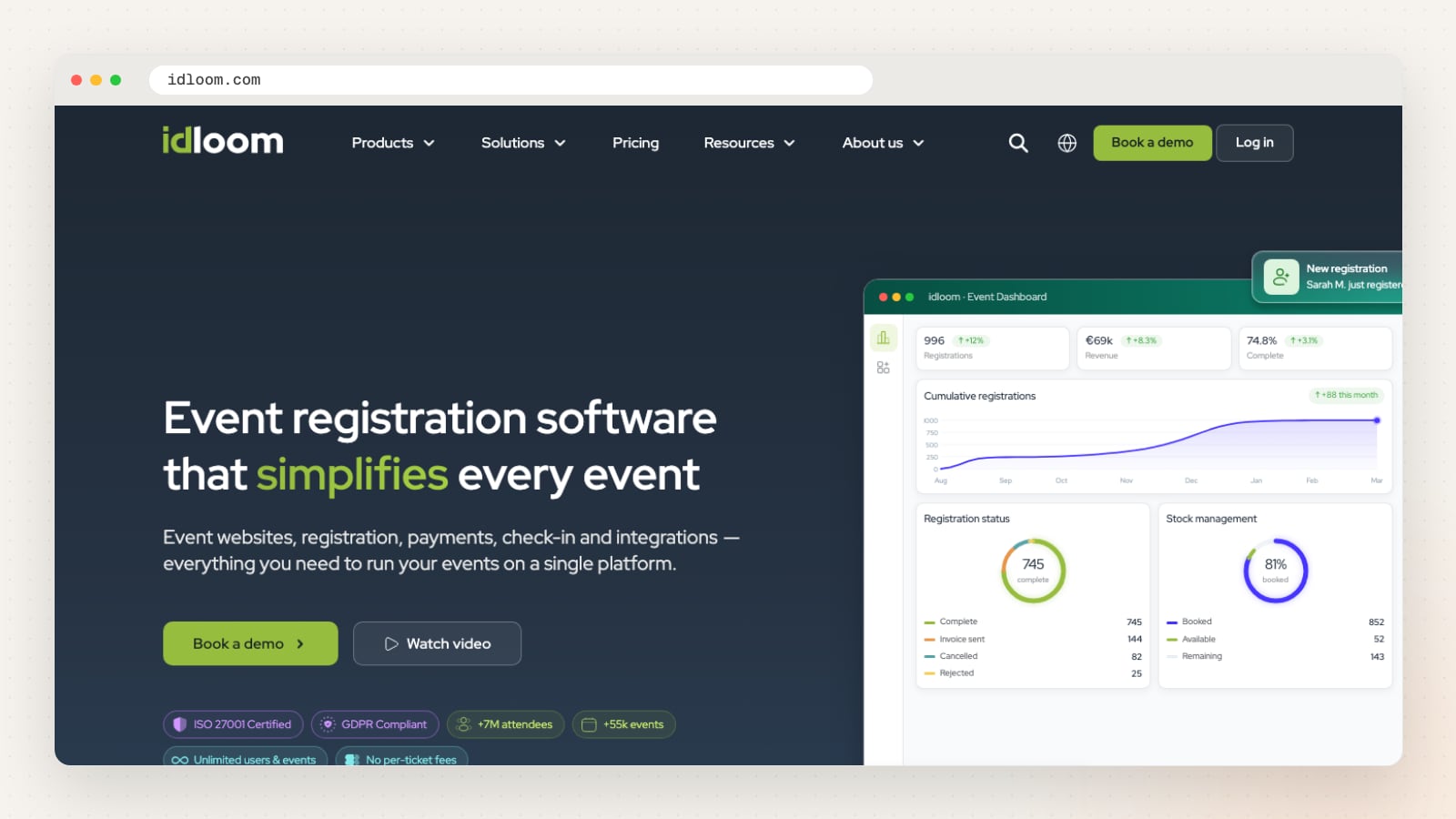Expand the About us dropdown chevron
This screenshot has height=819, width=1456.
919,143
